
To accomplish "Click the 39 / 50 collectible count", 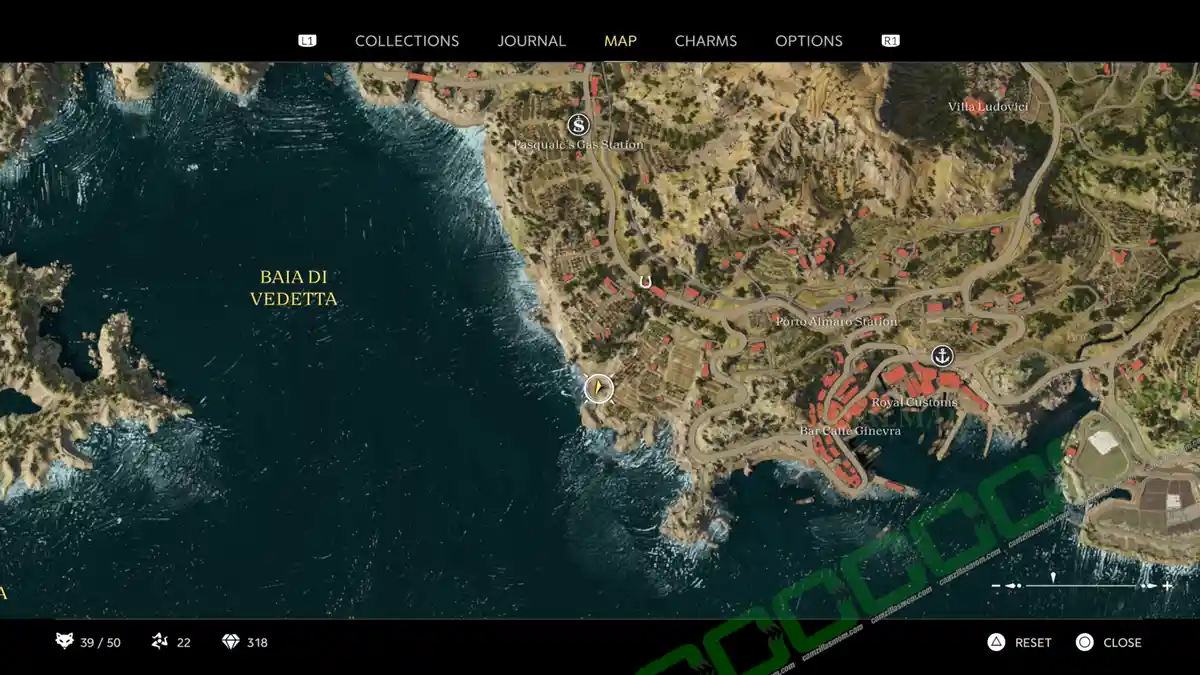I will pyautogui.click(x=100, y=642).
